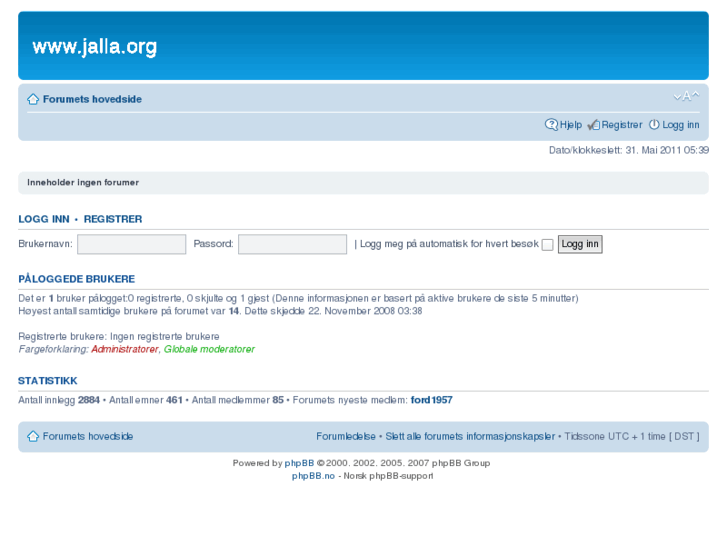Click the 'Høyest antall samtidige brukere' line
Viewport: 727px width, 545px height.
coord(220,311)
